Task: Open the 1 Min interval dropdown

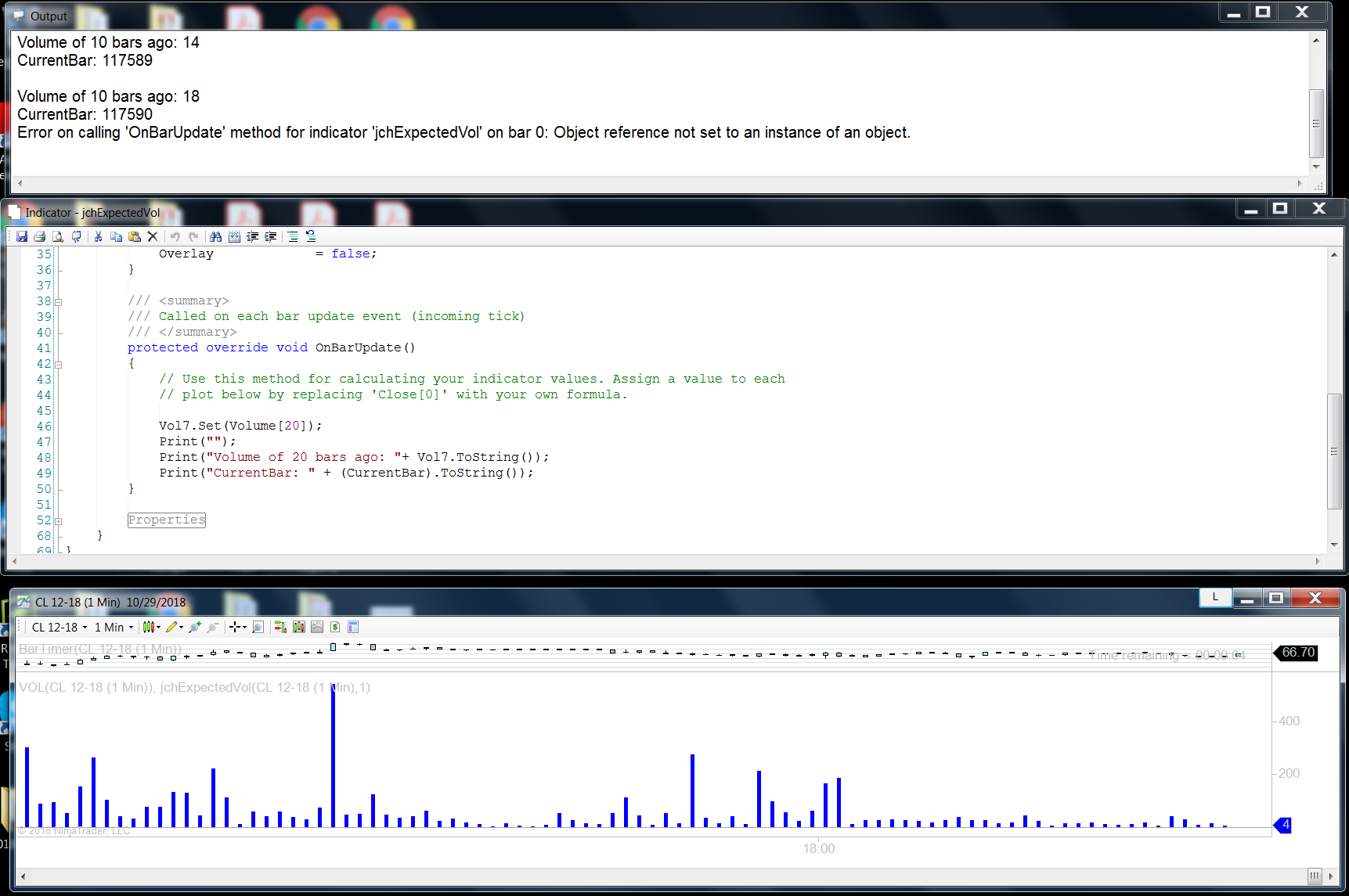Action: 114,628
